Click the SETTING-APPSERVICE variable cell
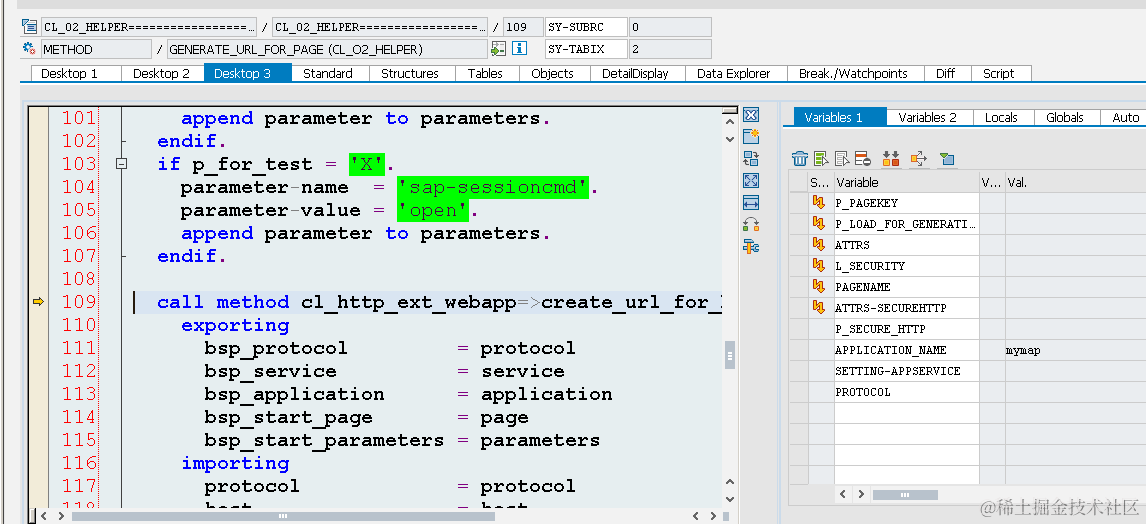The width and height of the screenshot is (1146, 524). point(906,371)
